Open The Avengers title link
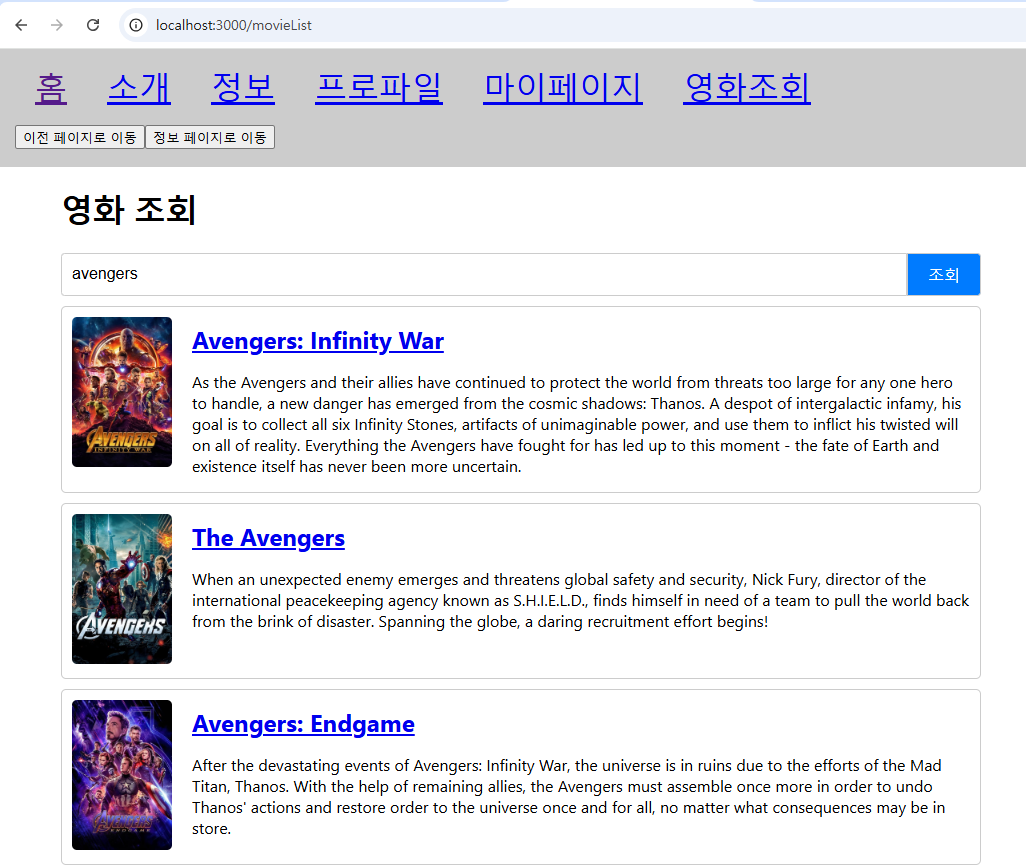Viewport: 1026px width, 867px height. pyautogui.click(x=268, y=539)
